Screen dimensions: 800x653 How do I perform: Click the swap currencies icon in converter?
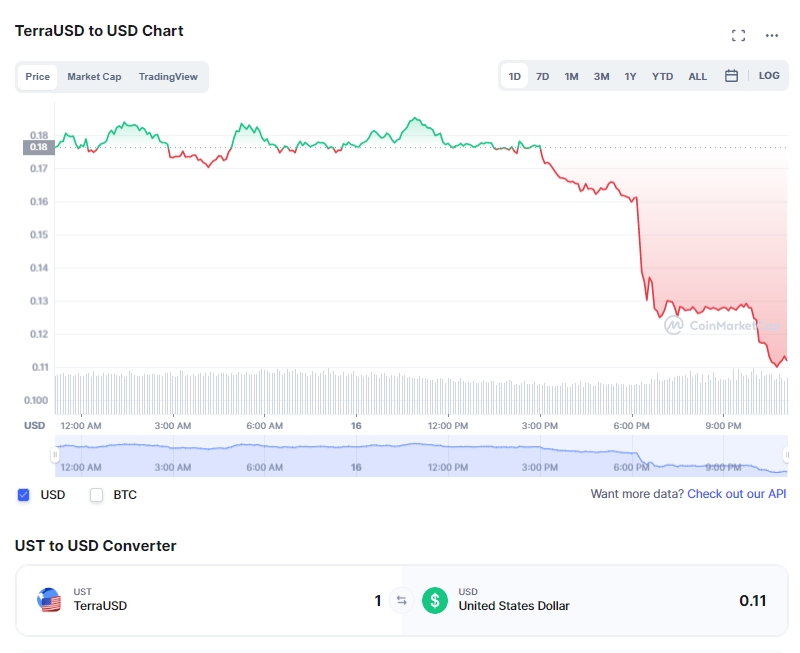click(402, 600)
